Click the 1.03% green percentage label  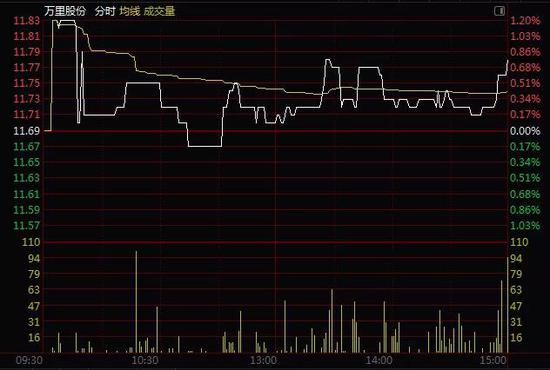(525, 226)
